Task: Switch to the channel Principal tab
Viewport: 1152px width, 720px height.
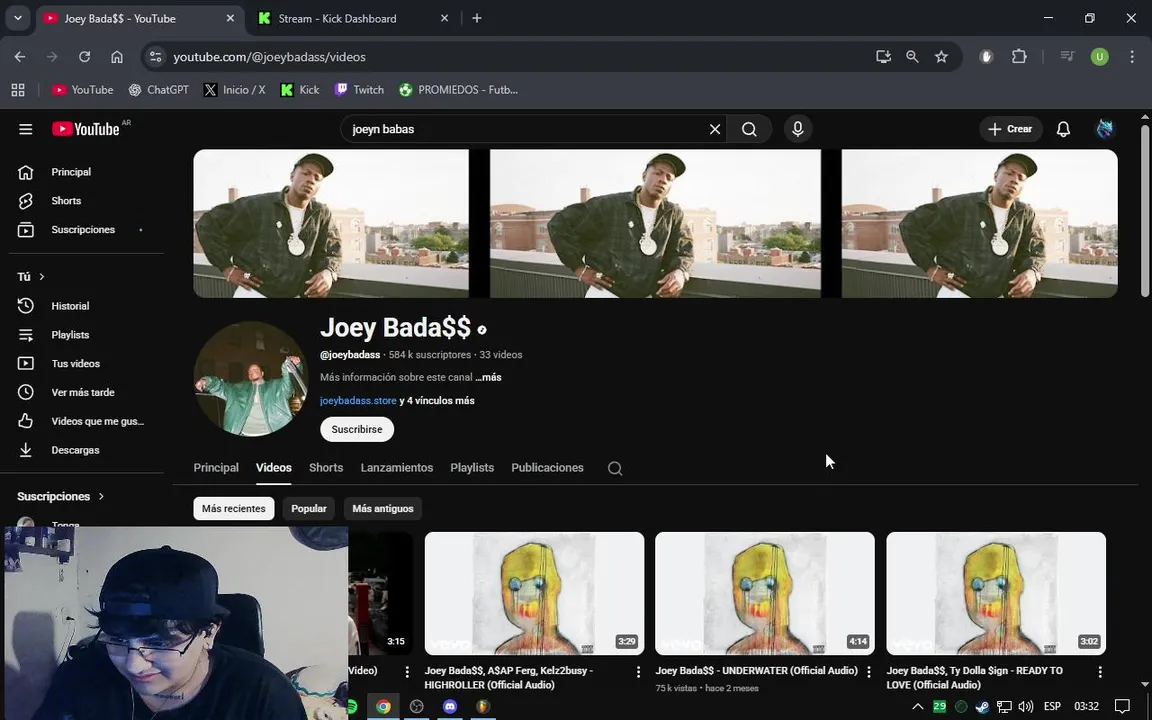Action: (216, 468)
